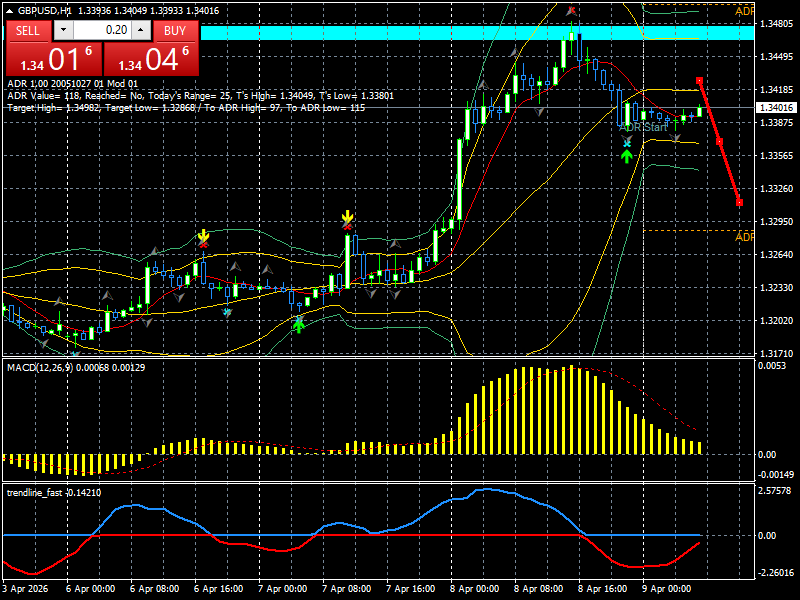The height and width of the screenshot is (600, 800).
Task: Click the gray down-arrow marker on the yellow band
Action: (x=675, y=139)
